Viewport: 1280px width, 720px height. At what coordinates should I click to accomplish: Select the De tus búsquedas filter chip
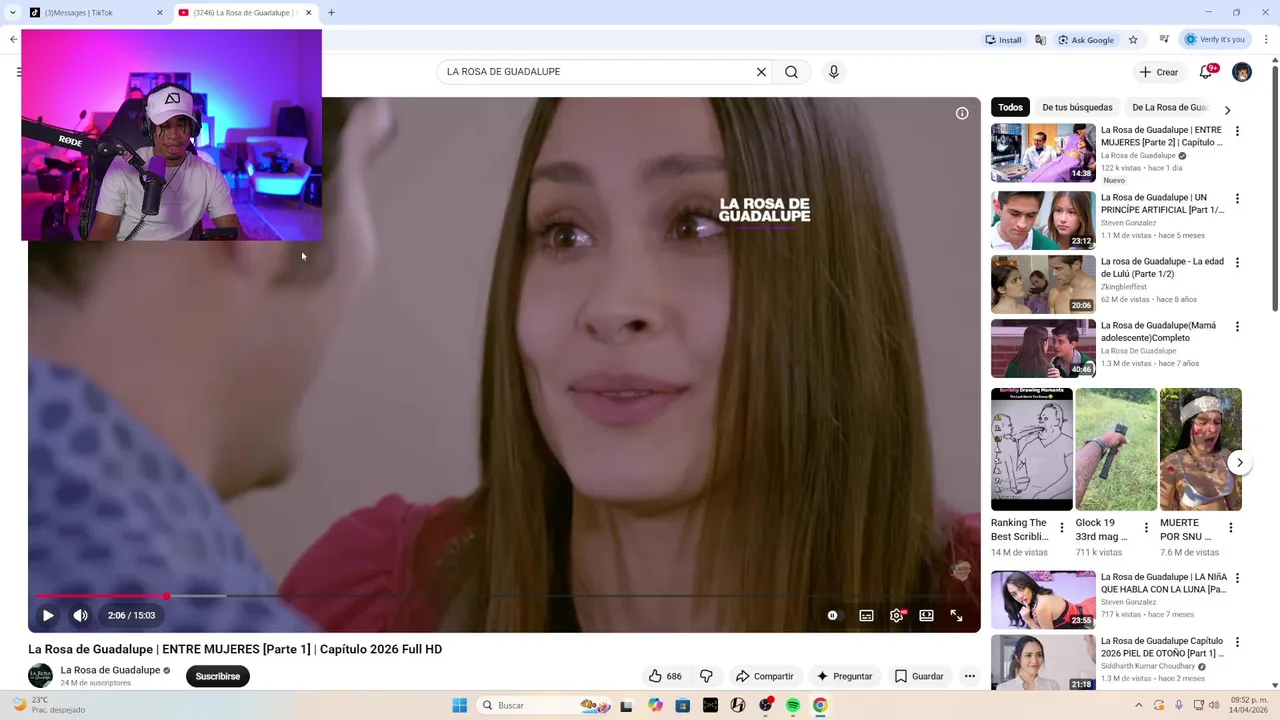[1077, 107]
